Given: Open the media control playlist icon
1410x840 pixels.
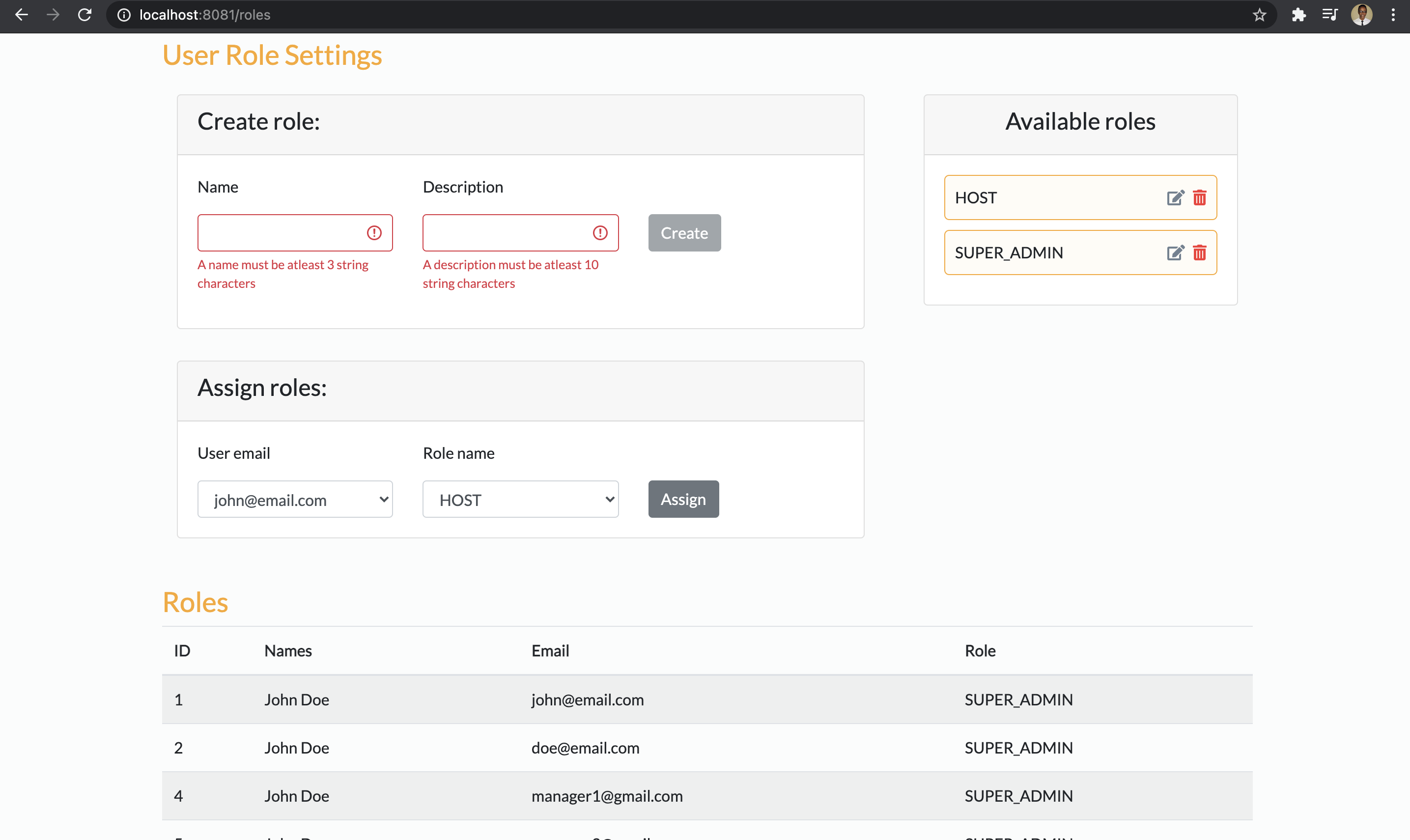Looking at the screenshot, I should point(1329,15).
